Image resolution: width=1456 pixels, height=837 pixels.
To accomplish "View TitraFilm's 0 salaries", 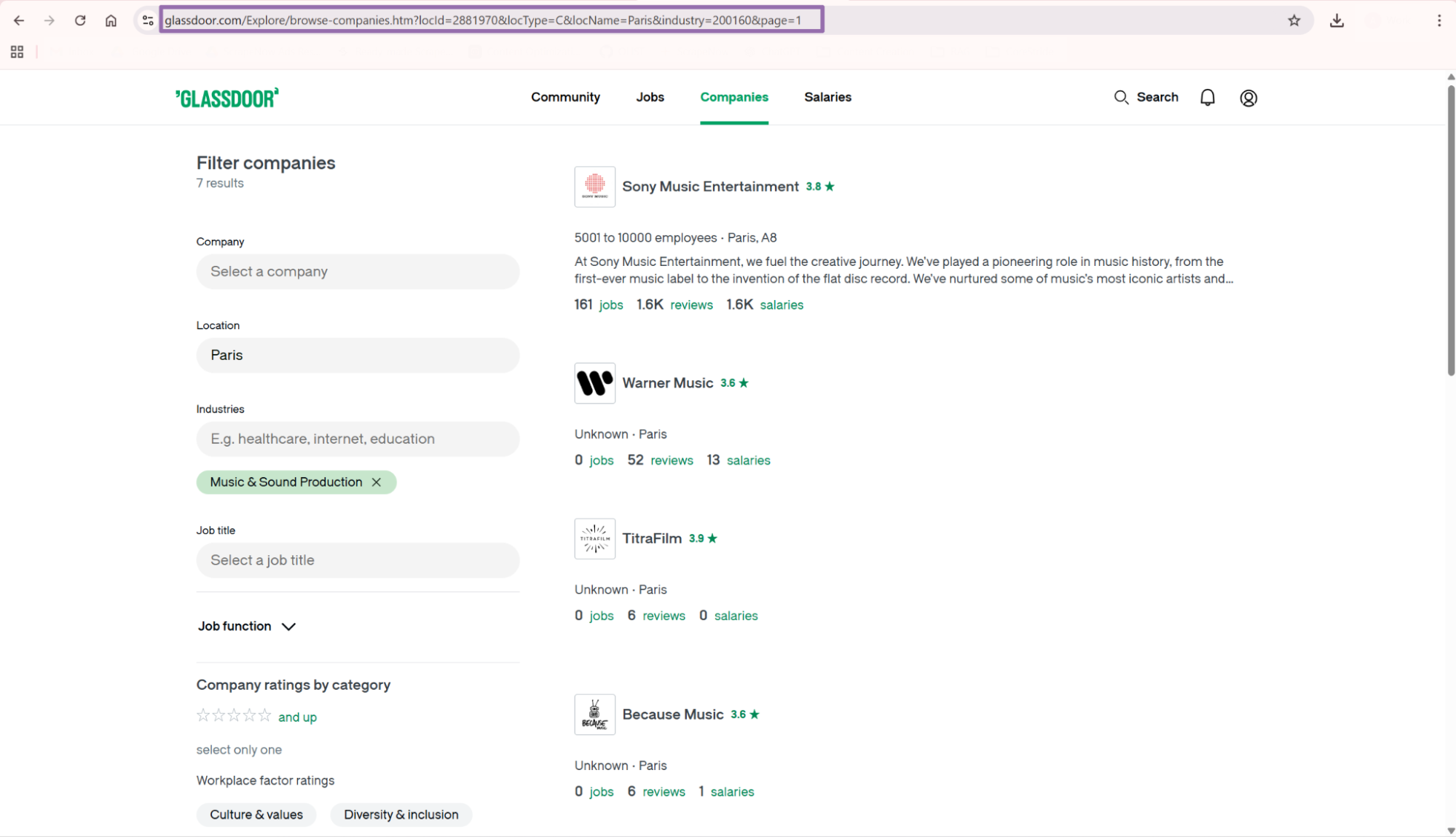I will point(728,616).
